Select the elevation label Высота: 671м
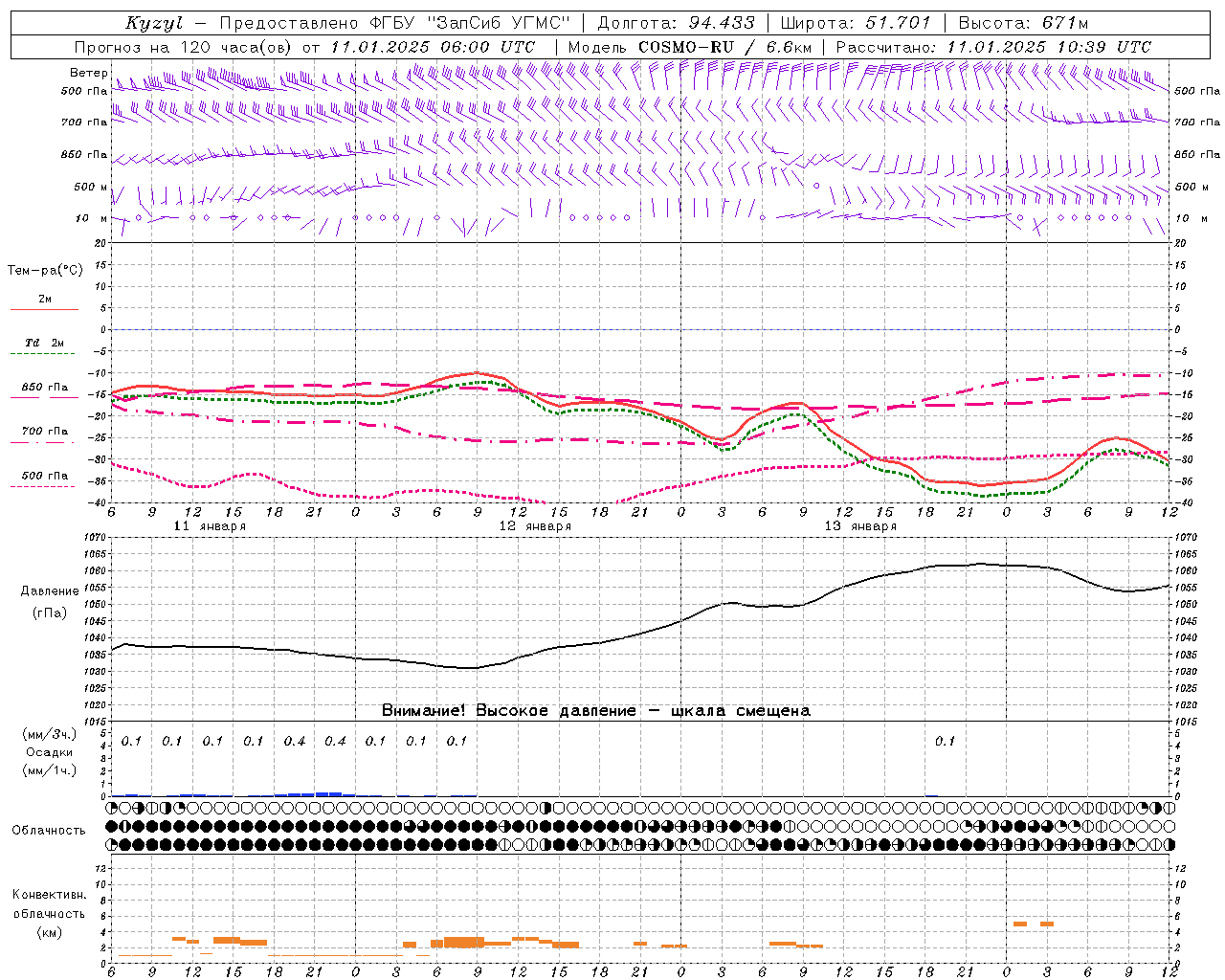The image size is (1225, 980). (x=1023, y=23)
